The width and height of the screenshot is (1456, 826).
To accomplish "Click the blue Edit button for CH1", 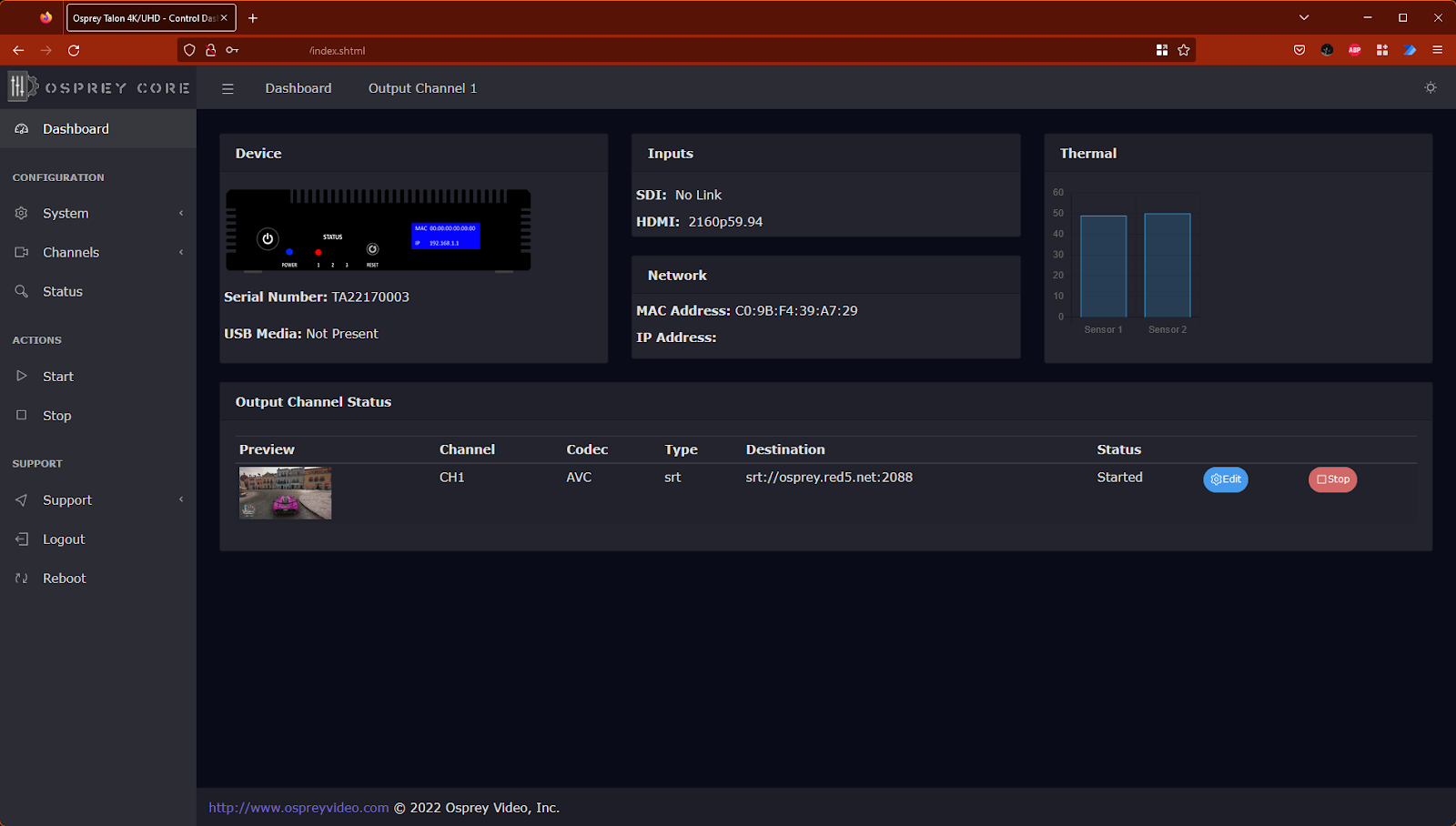I will [1226, 479].
